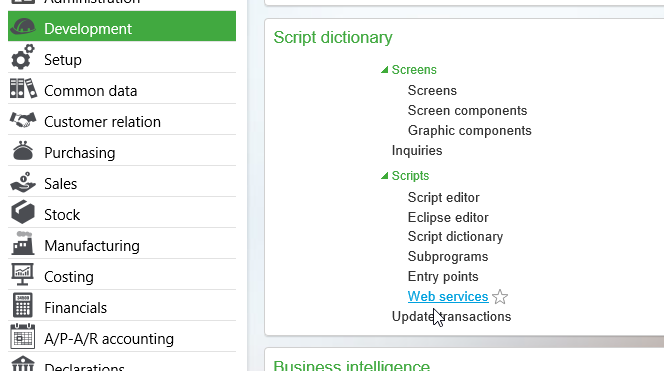The width and height of the screenshot is (664, 371).
Task: Click the Purchasing purse icon
Action: (x=23, y=151)
